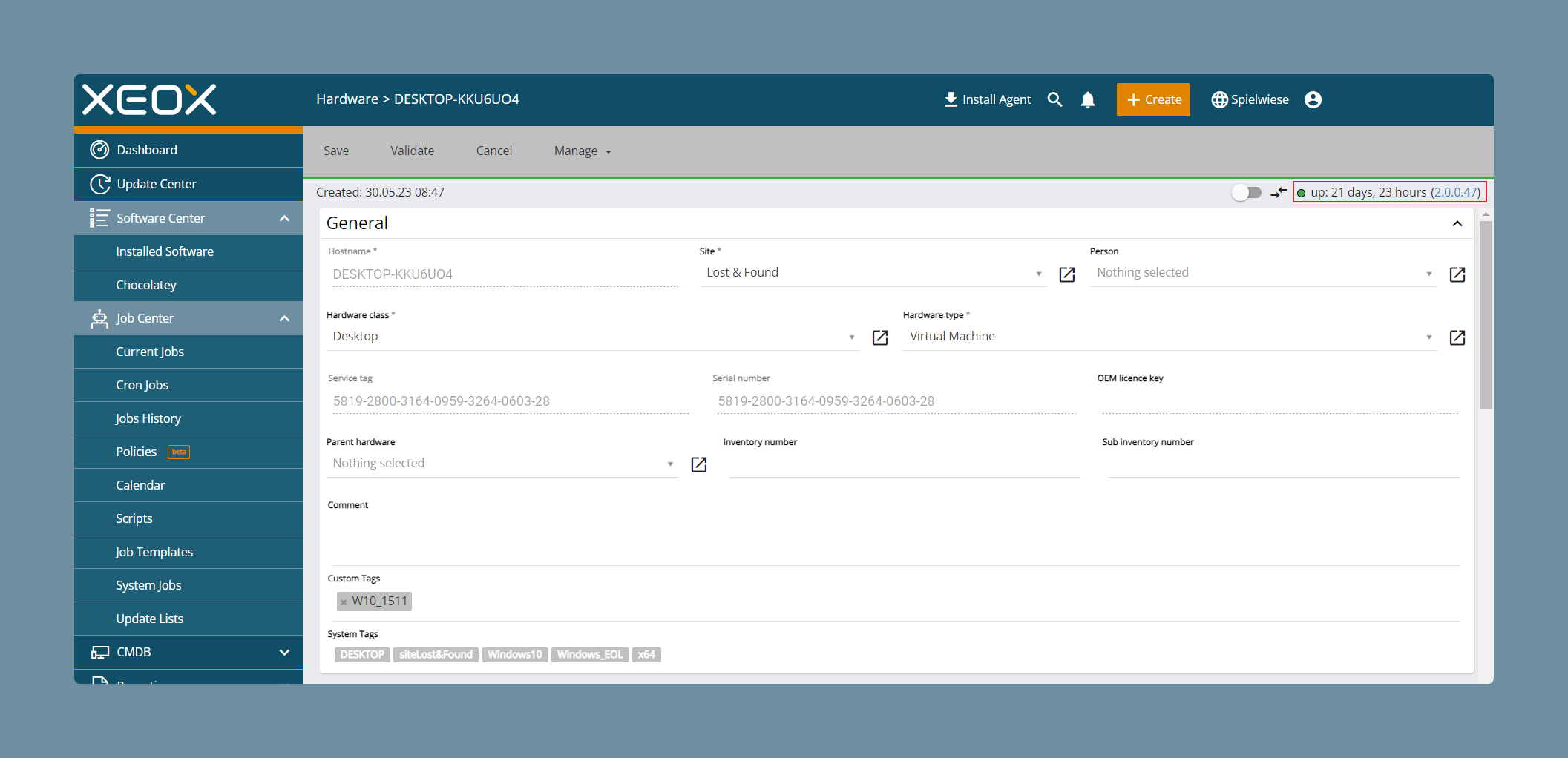Open Chocolatey page
The width and height of the screenshot is (1568, 758).
(x=188, y=285)
